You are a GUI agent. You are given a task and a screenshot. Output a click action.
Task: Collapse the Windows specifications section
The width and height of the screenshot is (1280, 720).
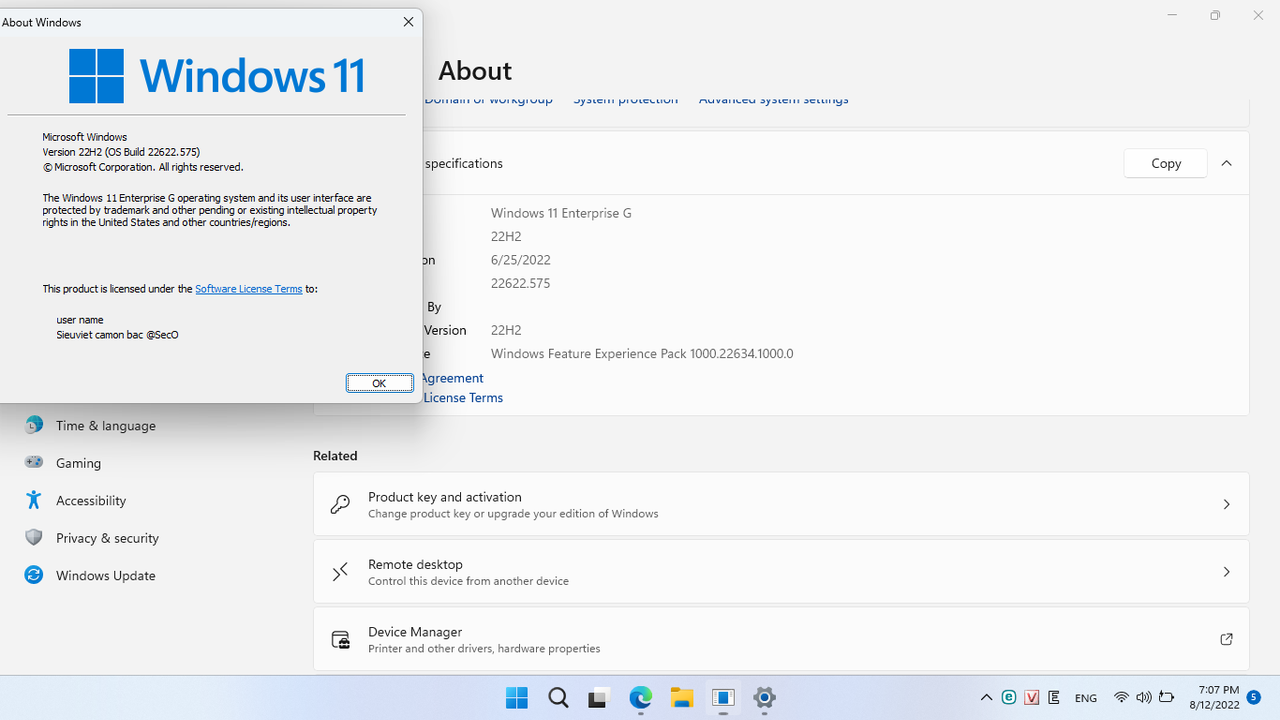1226,163
